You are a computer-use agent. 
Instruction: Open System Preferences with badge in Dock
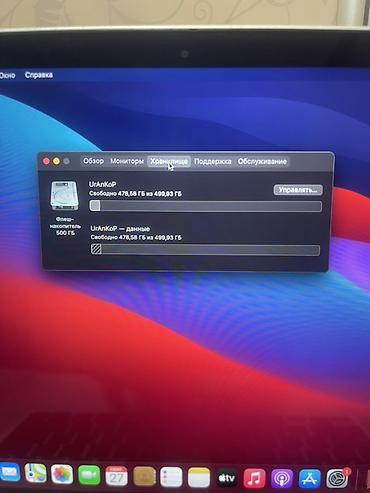(x=337, y=479)
